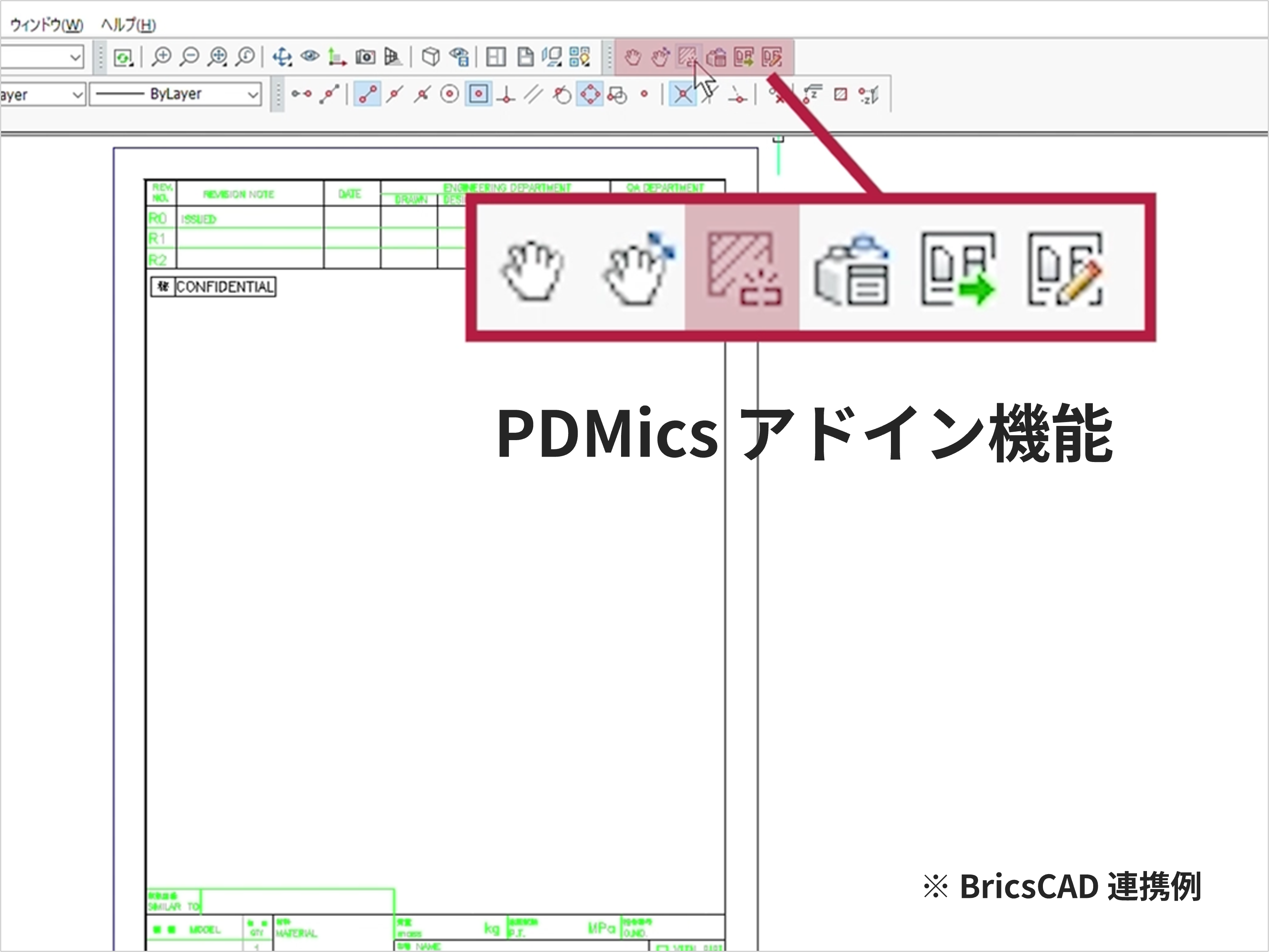
Task: Toggle Extension entity snap
Action: pyautogui.click(x=738, y=95)
